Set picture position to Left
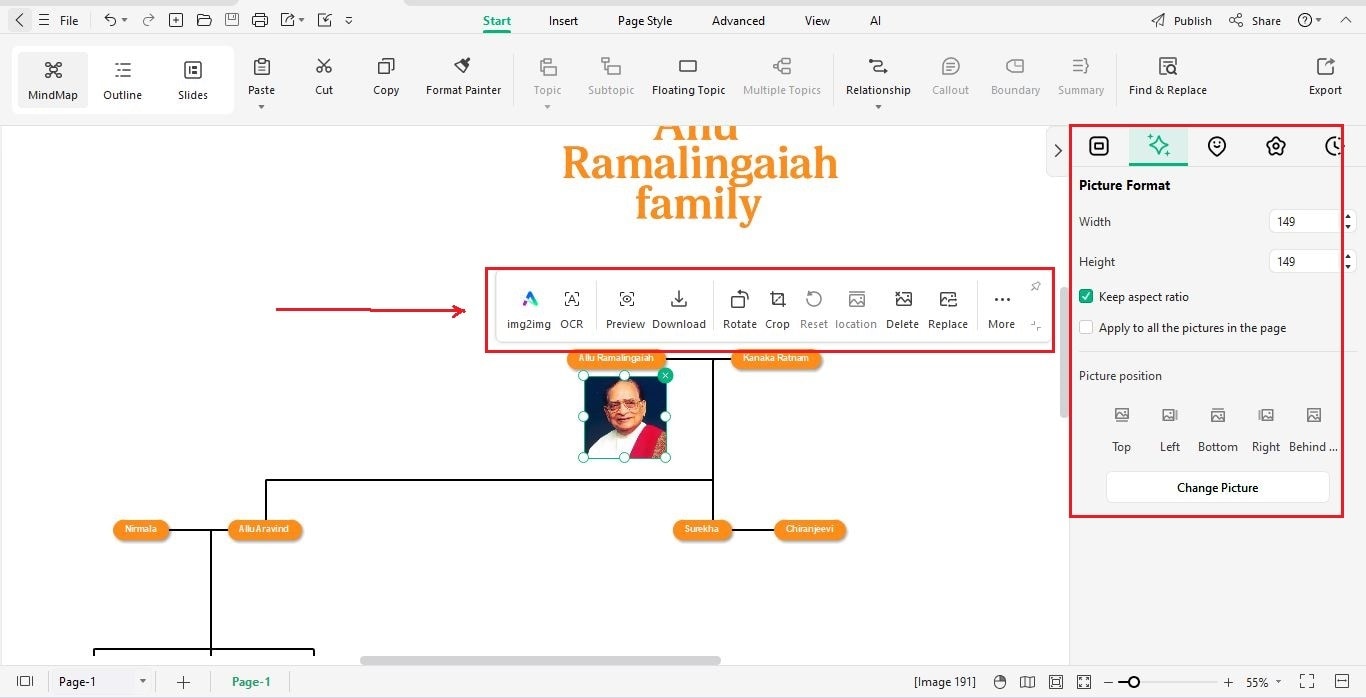This screenshot has height=698, width=1366. (1170, 428)
